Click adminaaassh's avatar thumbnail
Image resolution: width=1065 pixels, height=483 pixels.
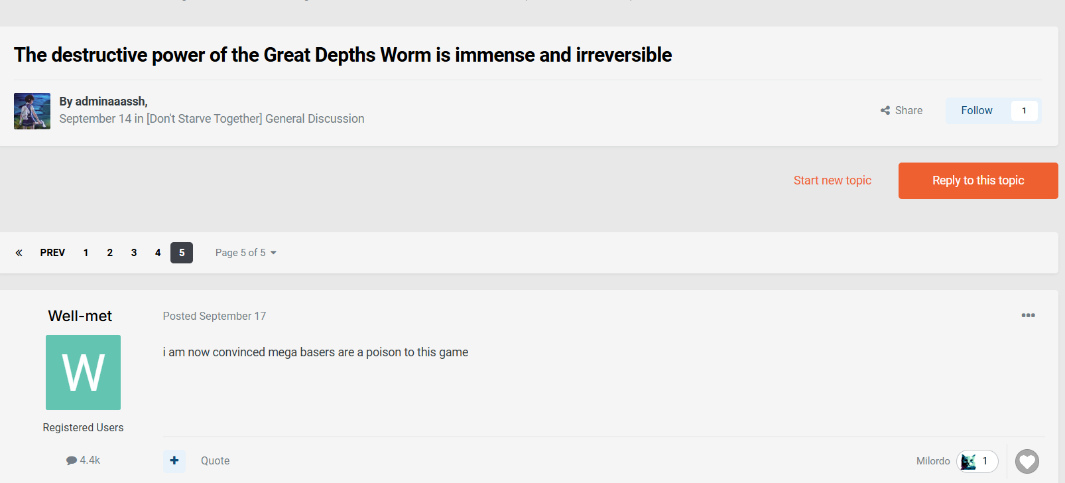point(32,111)
